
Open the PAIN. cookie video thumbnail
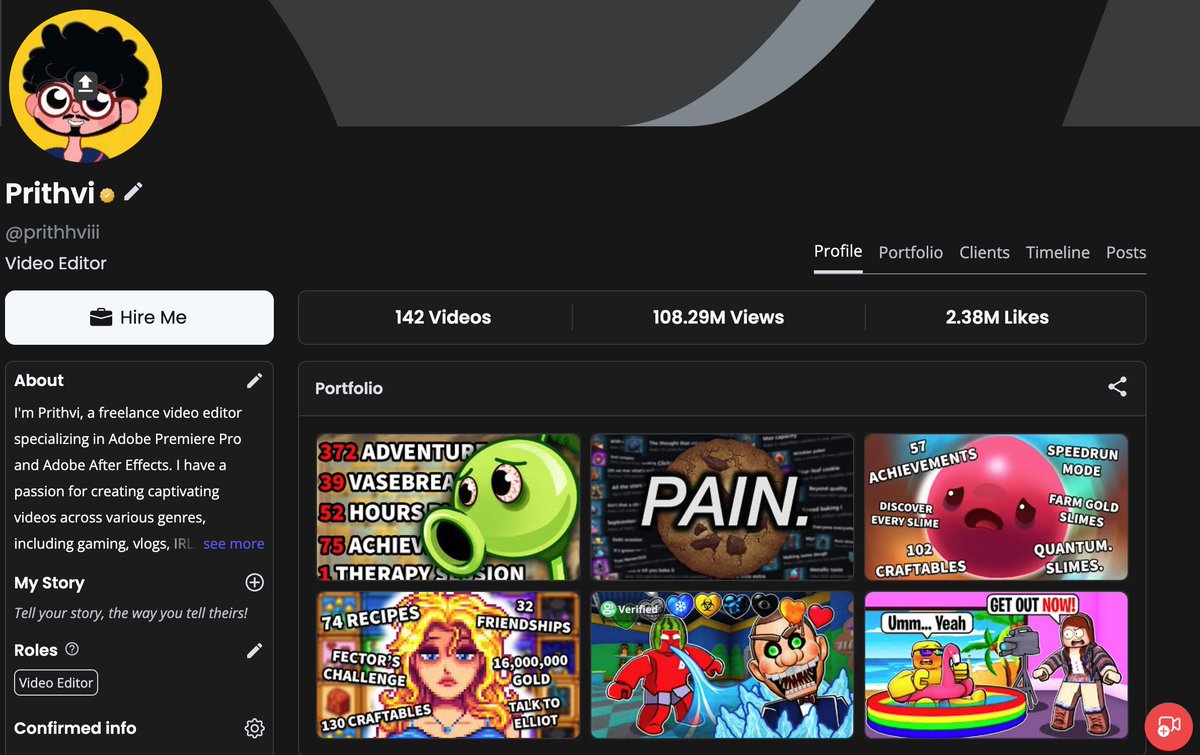pyautogui.click(x=722, y=507)
